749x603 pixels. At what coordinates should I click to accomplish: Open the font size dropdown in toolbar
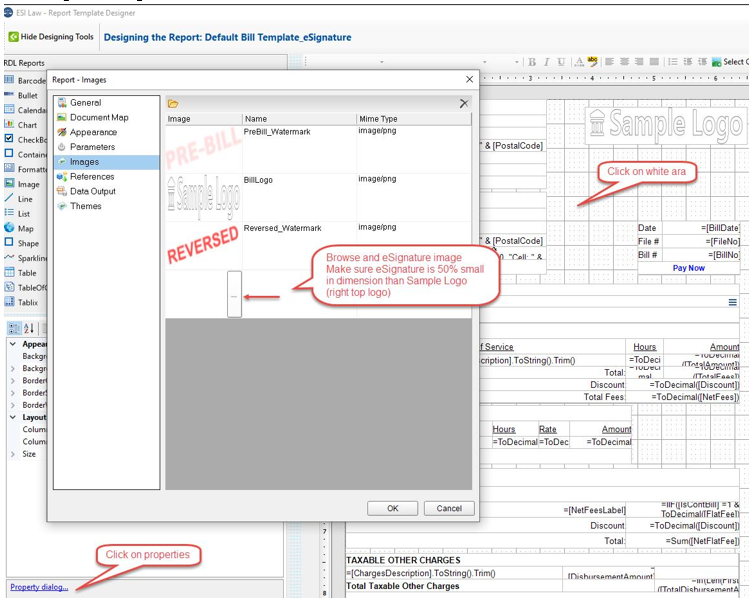click(517, 62)
